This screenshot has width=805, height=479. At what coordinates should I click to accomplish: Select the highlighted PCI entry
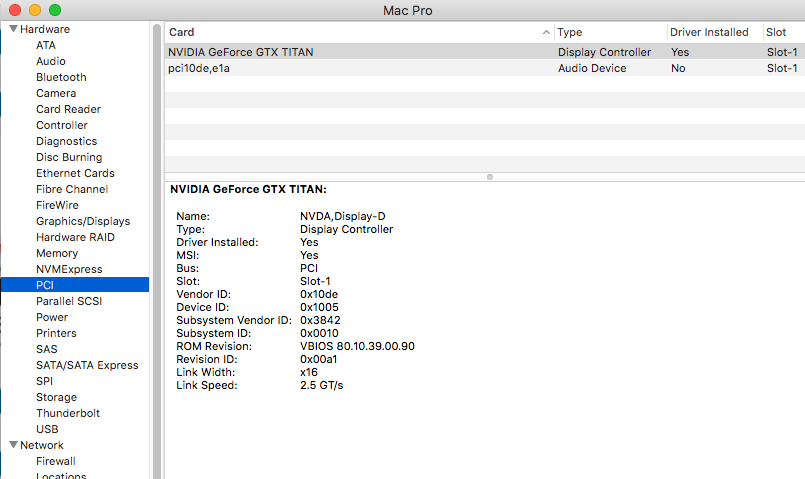75,285
